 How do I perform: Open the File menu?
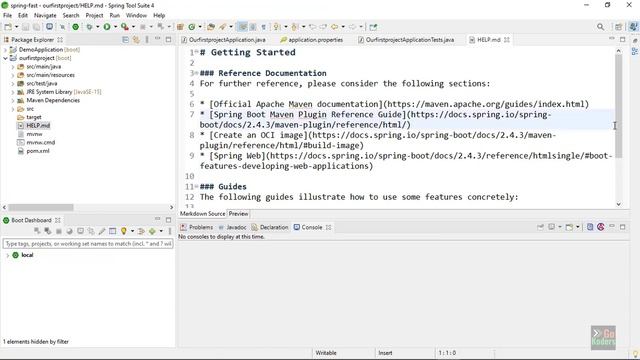tap(7, 16)
